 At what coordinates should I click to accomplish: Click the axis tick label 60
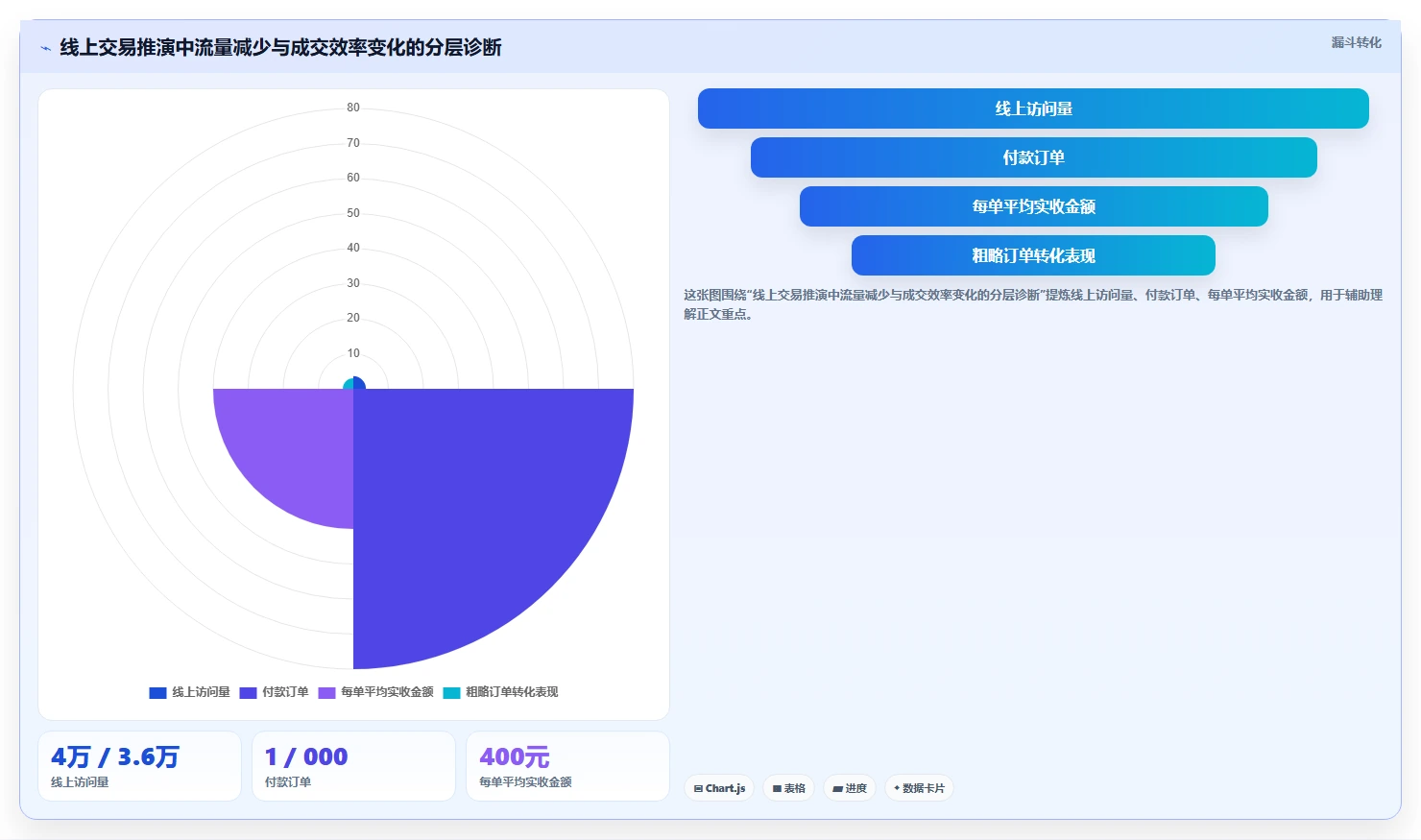[353, 178]
